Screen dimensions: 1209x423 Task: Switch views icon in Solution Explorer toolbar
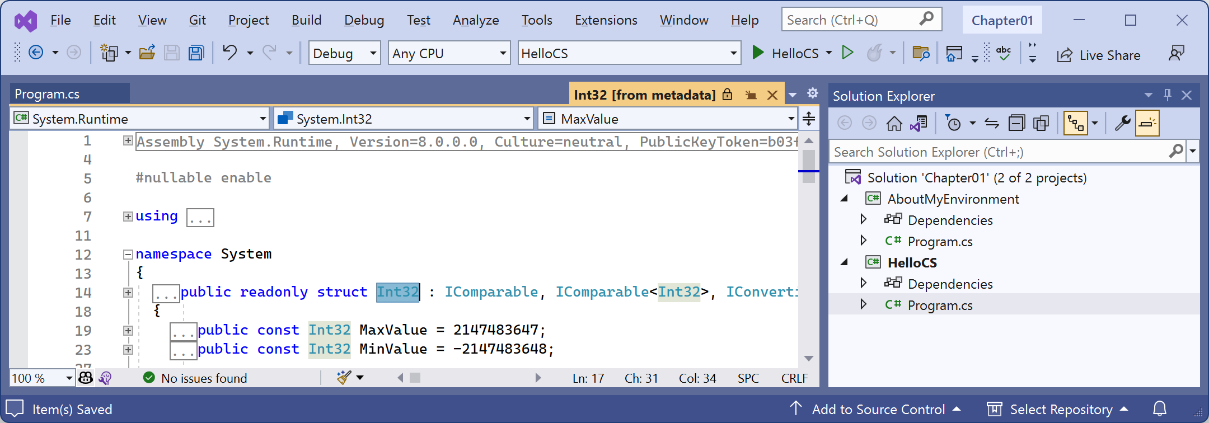pyautogui.click(x=917, y=123)
